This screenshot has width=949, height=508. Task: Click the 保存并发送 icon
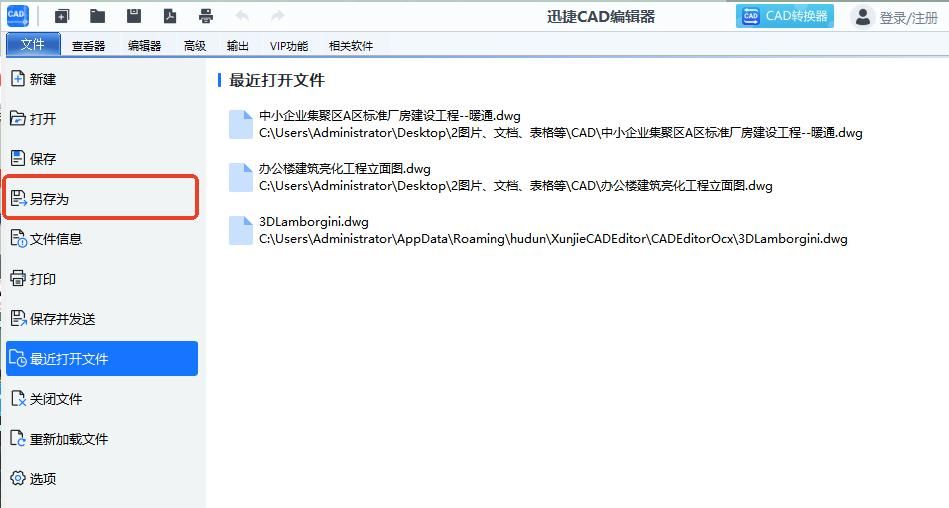[19, 318]
